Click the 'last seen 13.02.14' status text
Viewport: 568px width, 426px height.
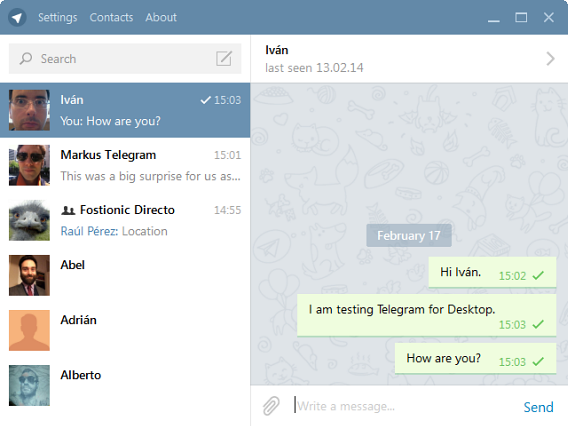pos(314,68)
